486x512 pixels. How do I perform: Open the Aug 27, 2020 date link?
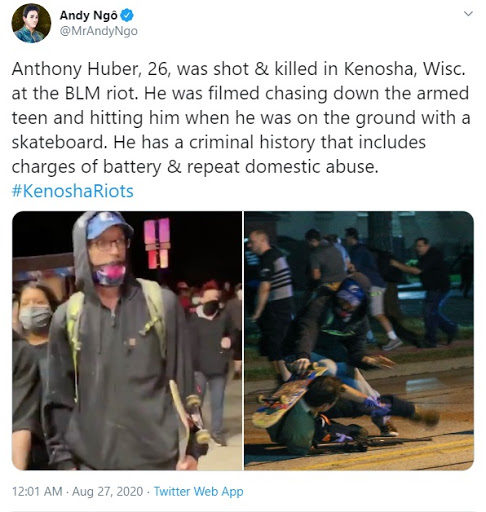click(107, 491)
